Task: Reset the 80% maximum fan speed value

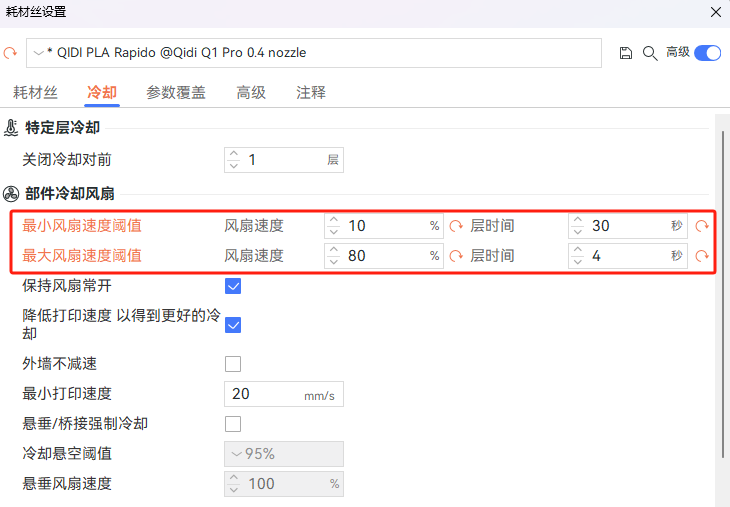Action: click(456, 256)
